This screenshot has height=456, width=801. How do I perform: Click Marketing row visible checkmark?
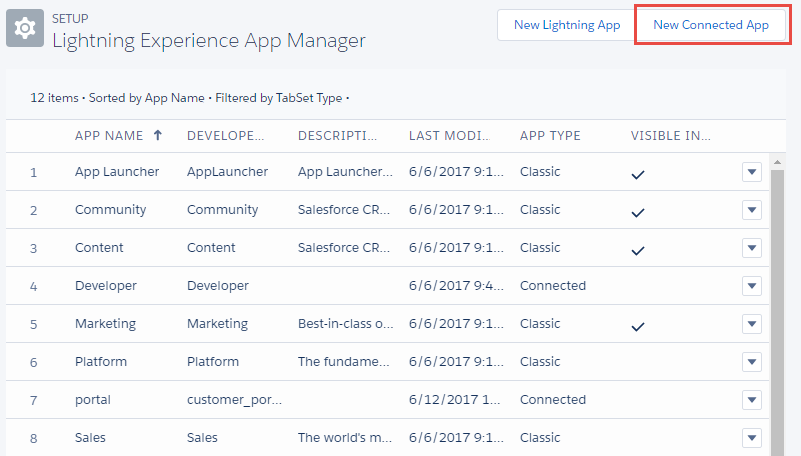638,326
